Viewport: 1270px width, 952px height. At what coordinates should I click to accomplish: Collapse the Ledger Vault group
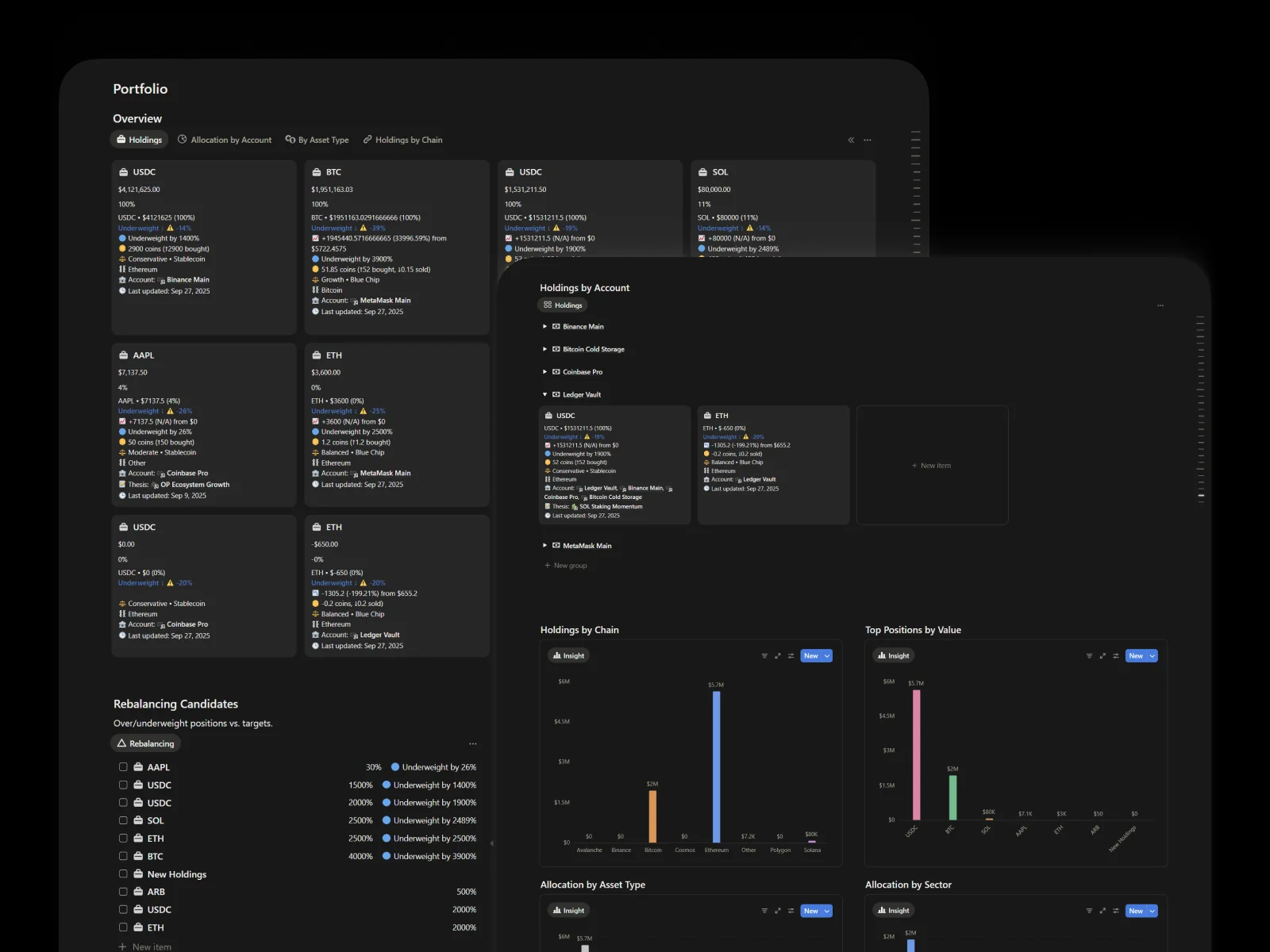click(545, 394)
